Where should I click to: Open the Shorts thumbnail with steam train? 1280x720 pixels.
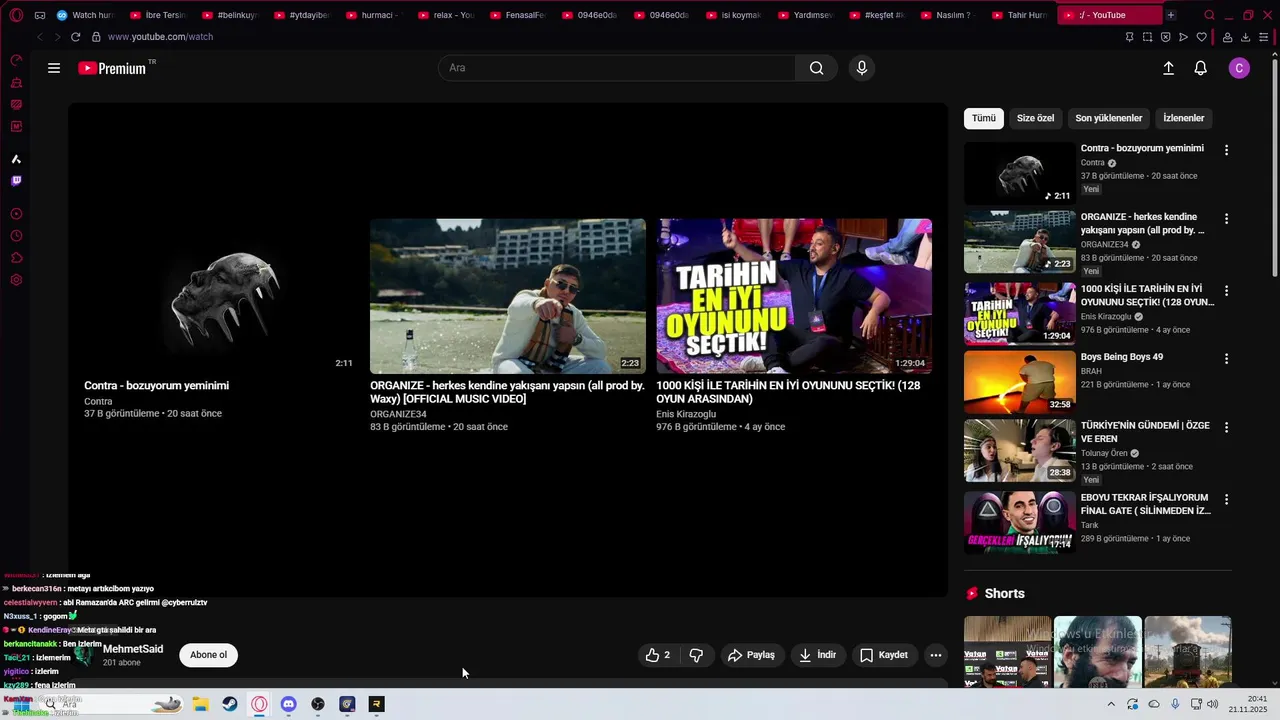point(1188,652)
